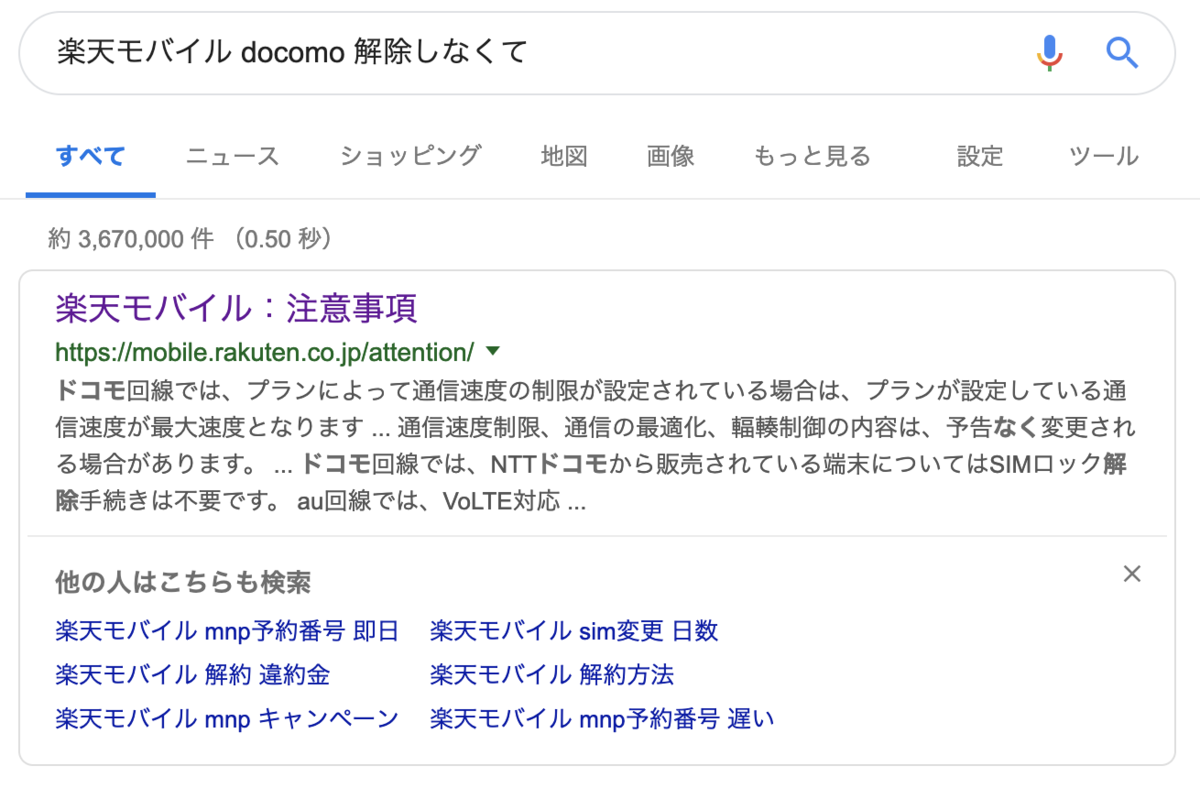Search 楽天モバイル 解約 違約金
Viewport: 1200px width, 788px height.
tap(192, 675)
